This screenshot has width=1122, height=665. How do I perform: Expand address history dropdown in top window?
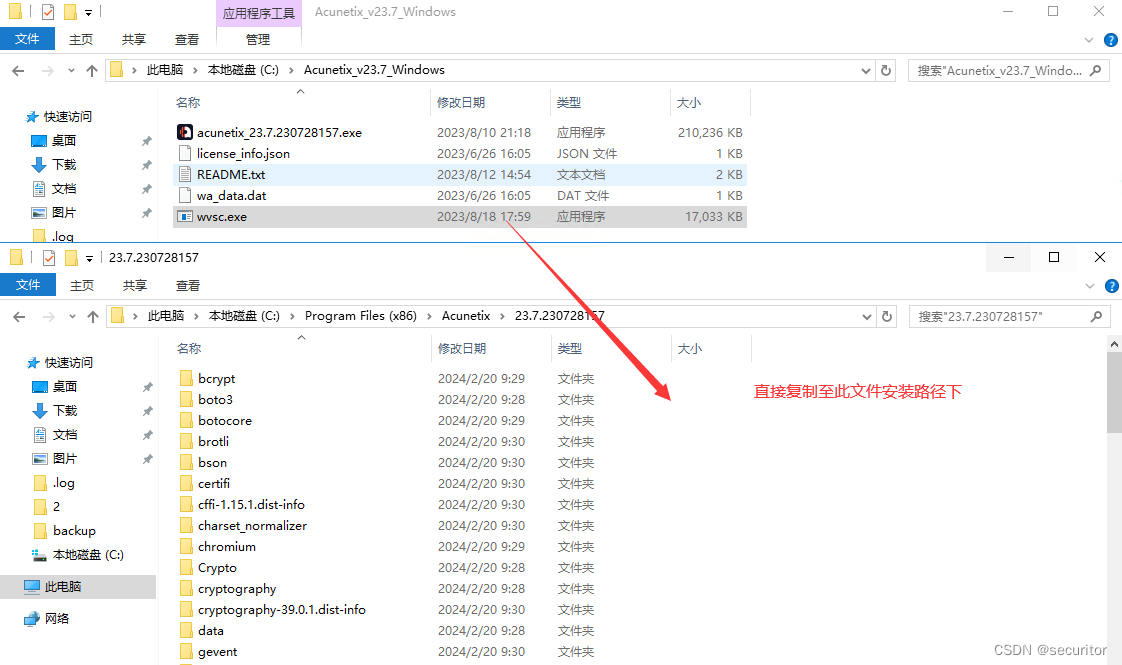pyautogui.click(x=866, y=71)
